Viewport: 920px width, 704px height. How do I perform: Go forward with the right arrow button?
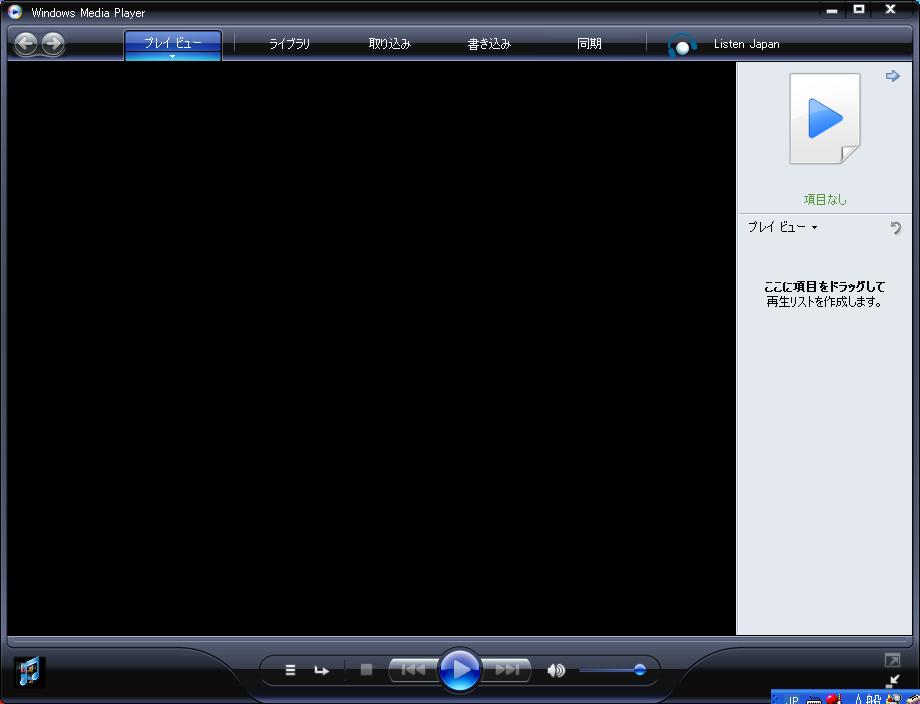click(x=53, y=43)
